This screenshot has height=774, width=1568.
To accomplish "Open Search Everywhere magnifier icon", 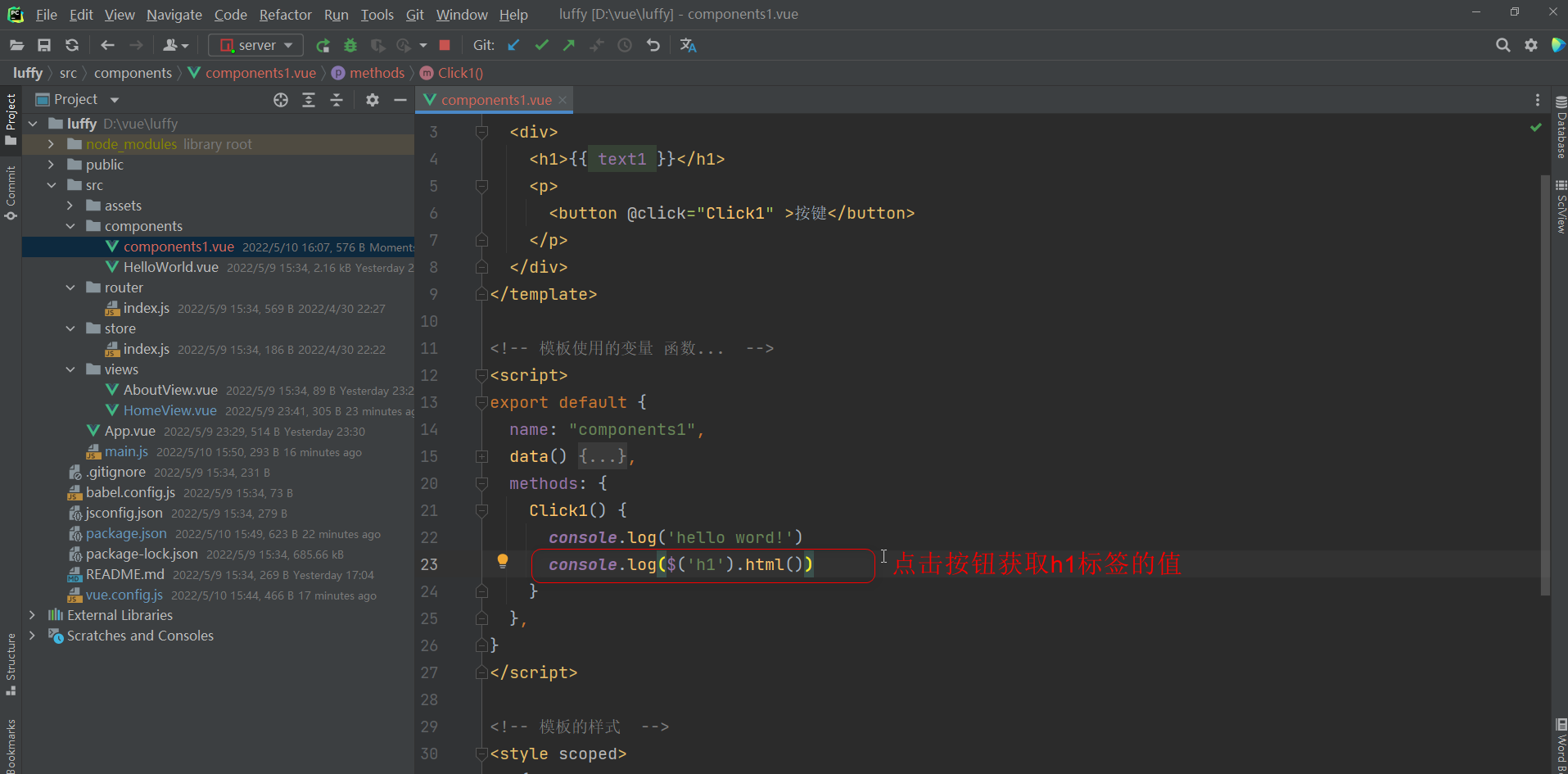I will point(1502,45).
